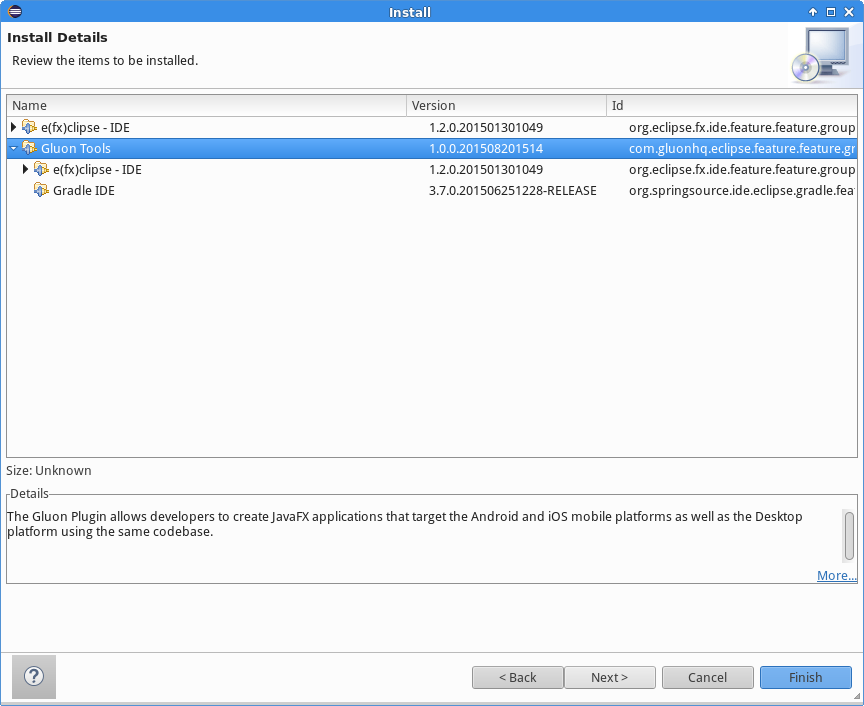Sort by the Name column header
The width and height of the screenshot is (864, 706).
click(207, 105)
